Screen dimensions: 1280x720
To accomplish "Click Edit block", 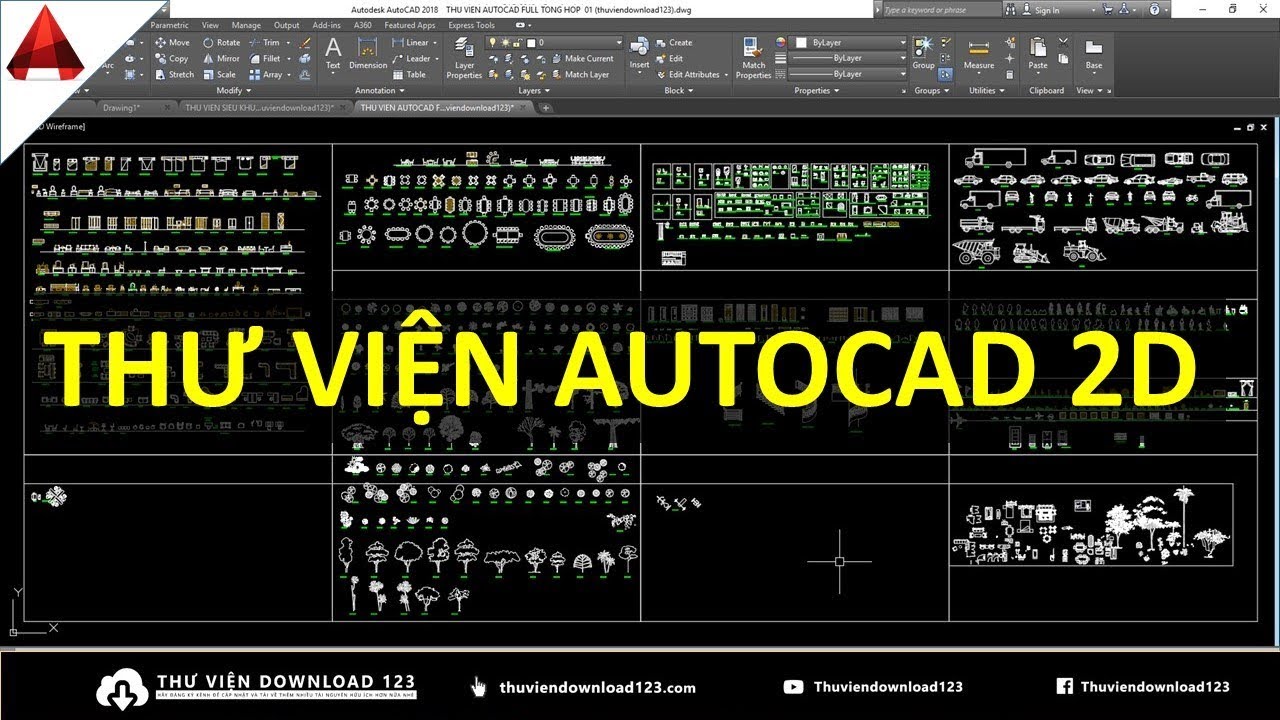I will click(669, 59).
